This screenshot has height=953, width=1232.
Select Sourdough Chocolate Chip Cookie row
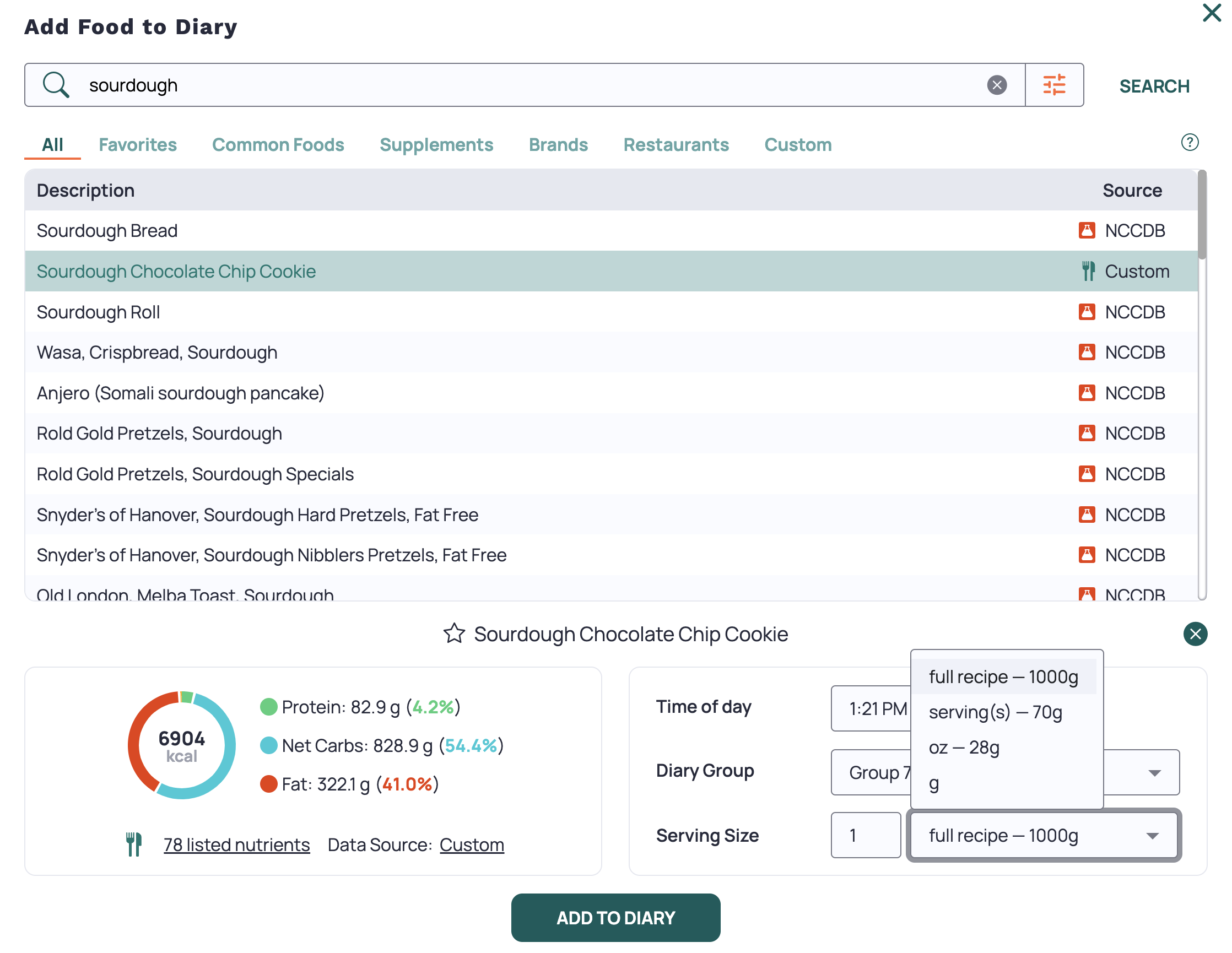(611, 271)
